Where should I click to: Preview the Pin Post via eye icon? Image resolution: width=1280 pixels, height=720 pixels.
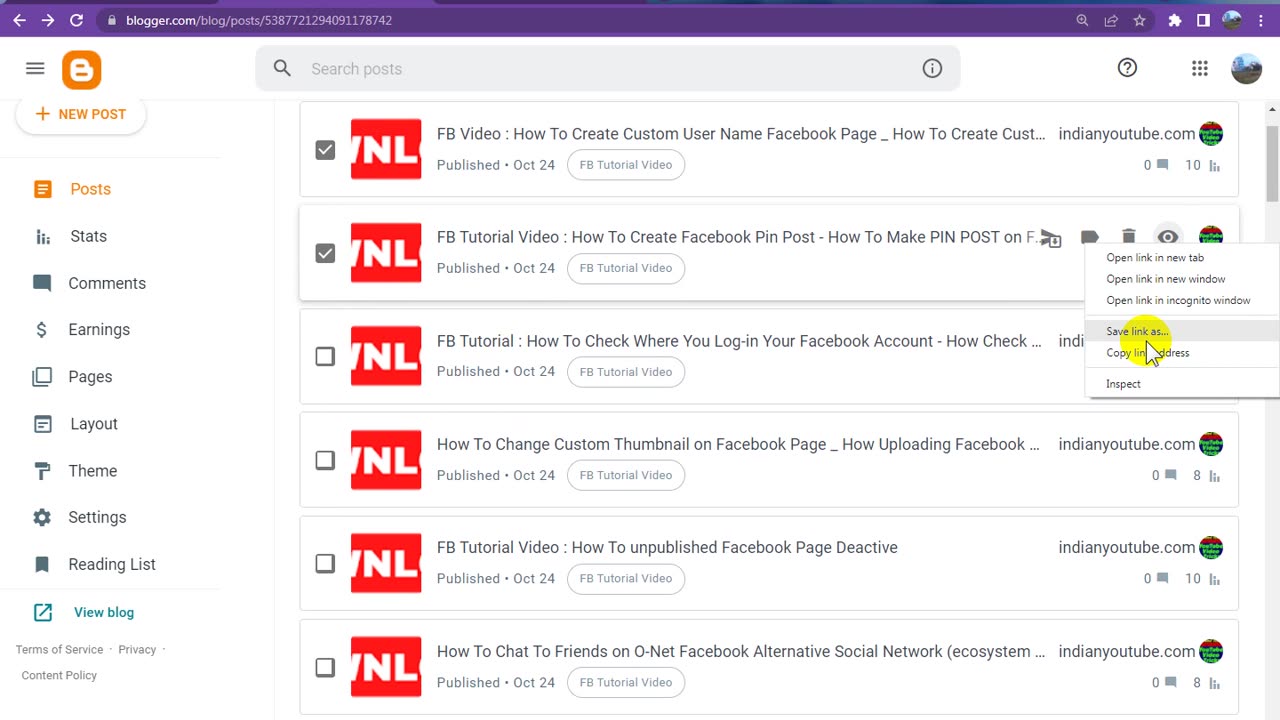1167,237
